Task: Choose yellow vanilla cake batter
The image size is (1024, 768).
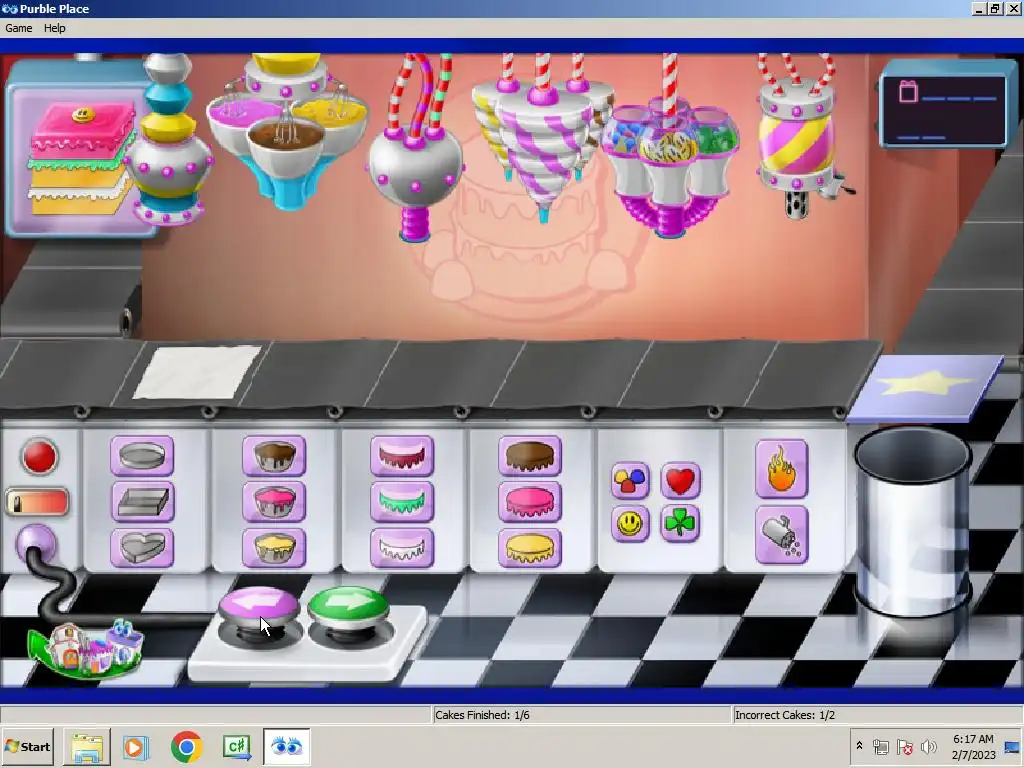Action: click(x=274, y=547)
